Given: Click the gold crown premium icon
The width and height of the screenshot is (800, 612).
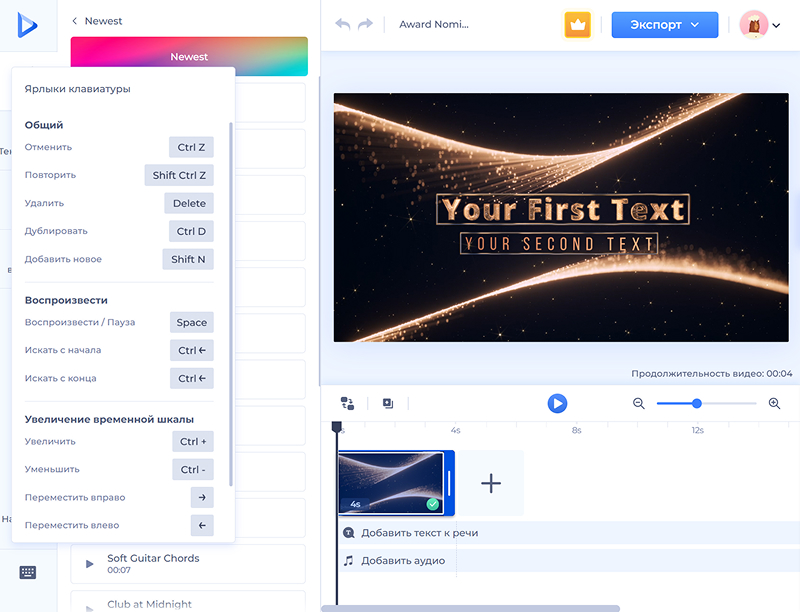Looking at the screenshot, I should (578, 25).
